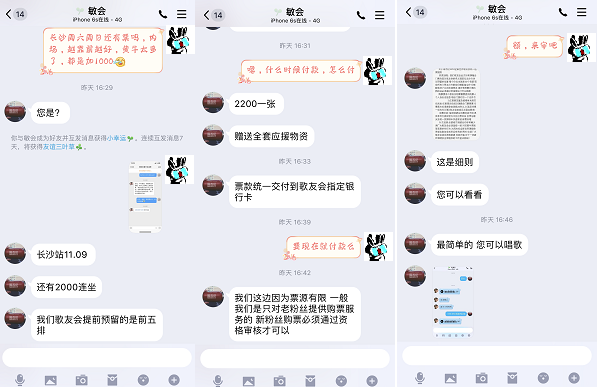Viewport: 597px width, 387px height.
Task: Start a voice call in the left chat screenshot
Action: (x=163, y=14)
